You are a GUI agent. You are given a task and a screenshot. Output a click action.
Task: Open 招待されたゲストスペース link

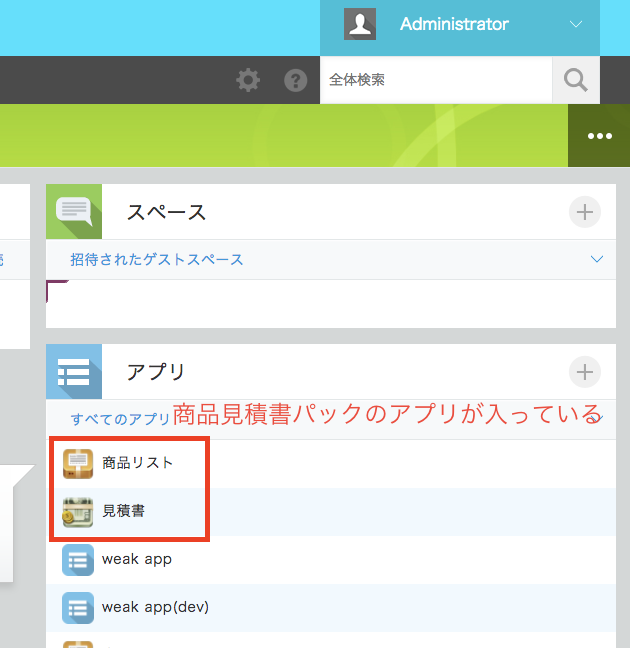(157, 260)
